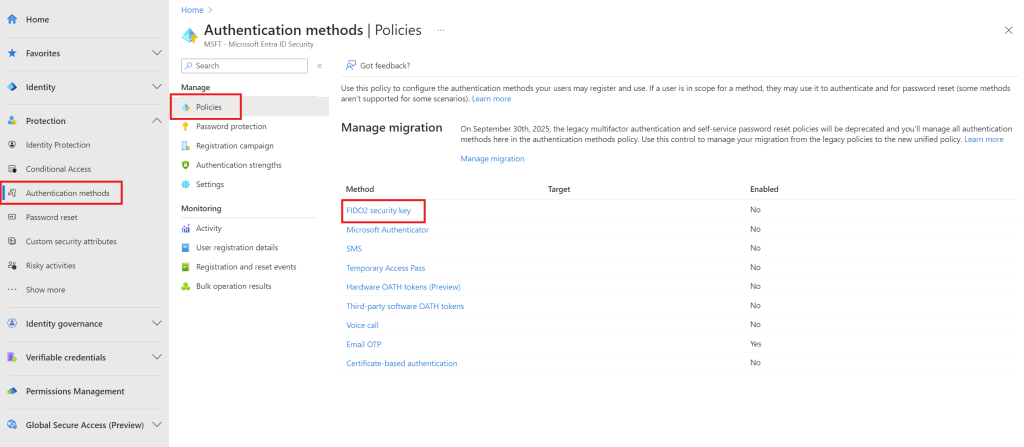Open Authentication strengths shield icon
The height and width of the screenshot is (447, 1024).
pyautogui.click(x=186, y=165)
